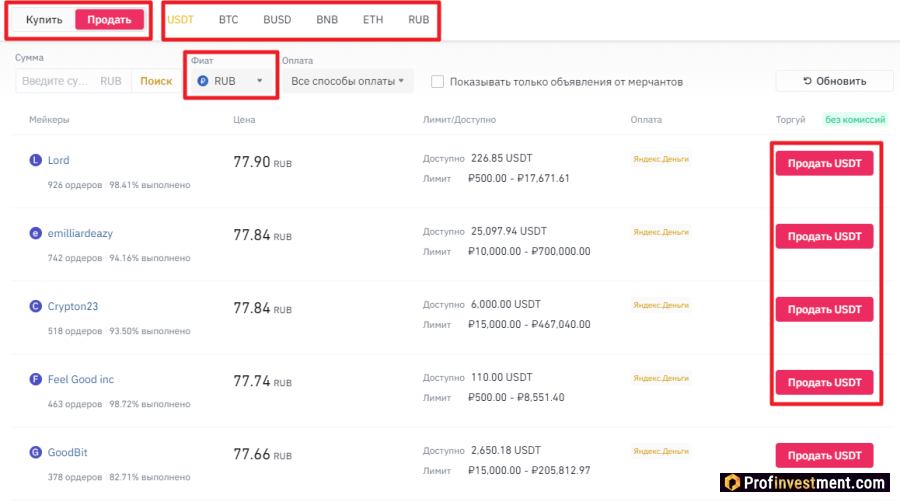This screenshot has height=502, width=900.
Task: Click limit ₽15,000.00 - ₽205,812.97
Action: coord(529,470)
